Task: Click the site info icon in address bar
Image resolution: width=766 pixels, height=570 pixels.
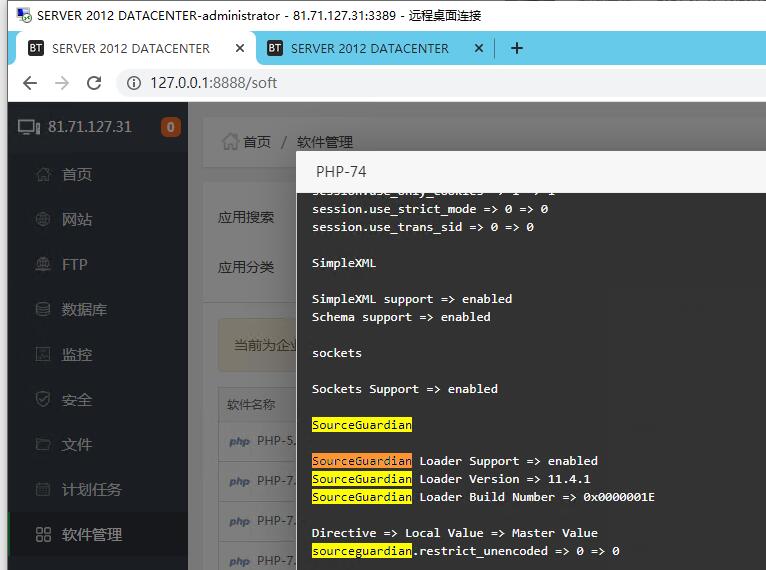Action: click(x=134, y=83)
